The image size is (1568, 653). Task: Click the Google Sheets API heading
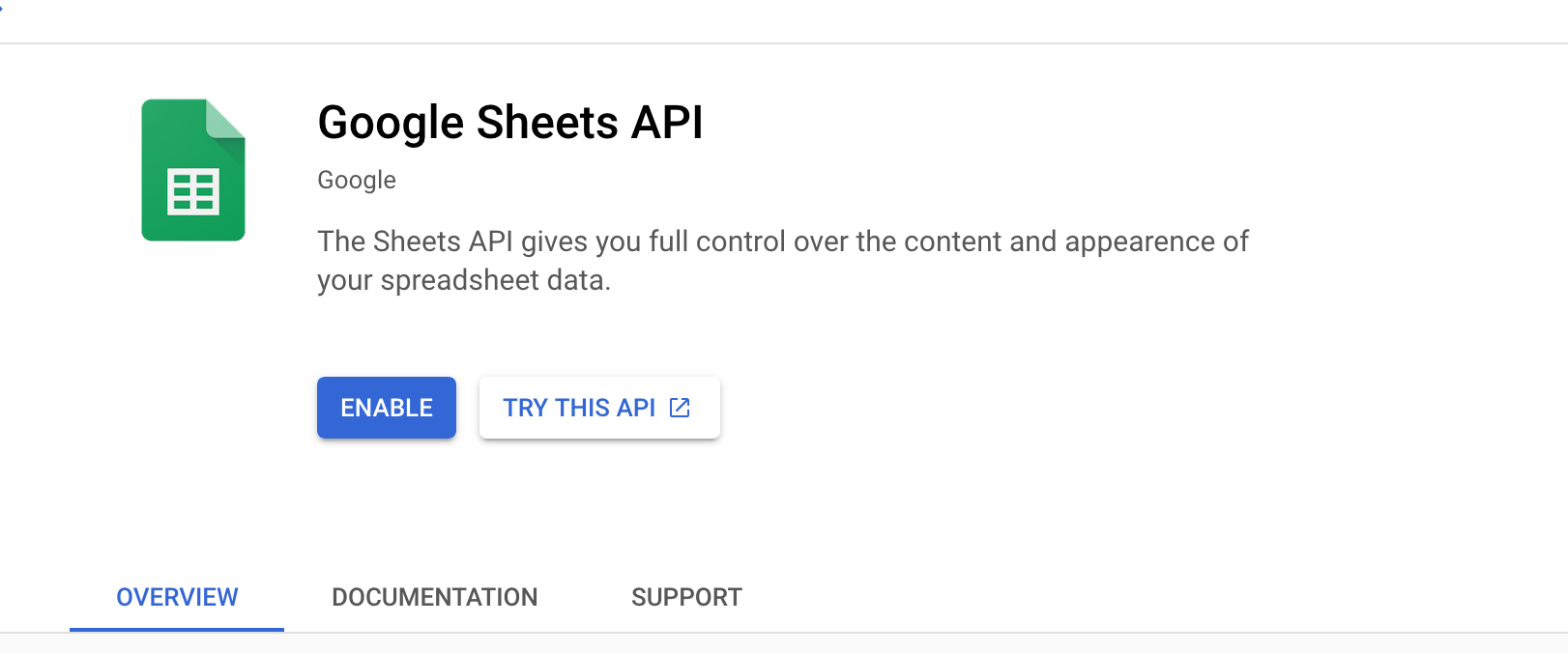click(509, 123)
